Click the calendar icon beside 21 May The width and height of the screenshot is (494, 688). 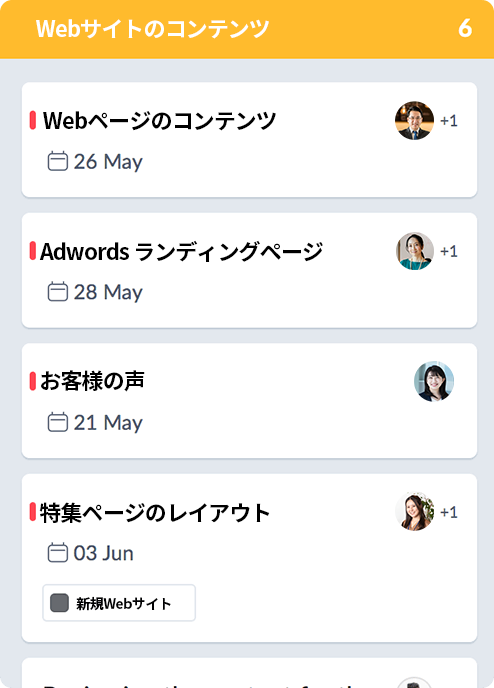click(57, 422)
